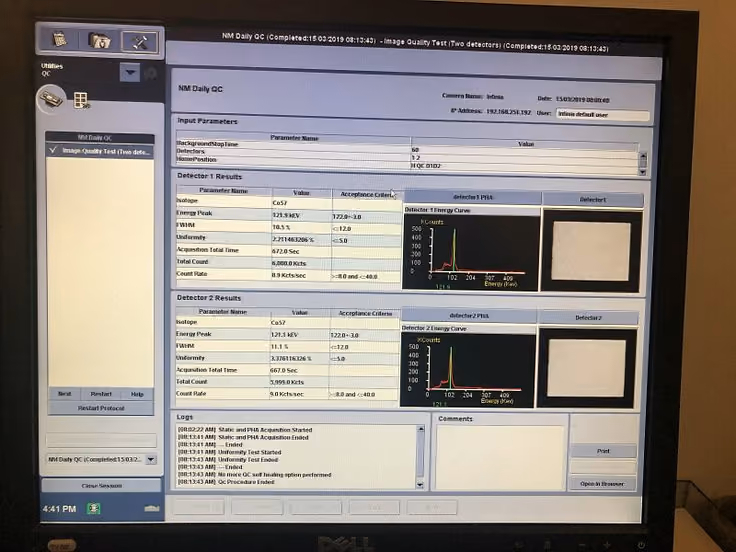The width and height of the screenshot is (736, 552).
Task: Click the Logs scrollbar down arrow
Action: (x=420, y=484)
